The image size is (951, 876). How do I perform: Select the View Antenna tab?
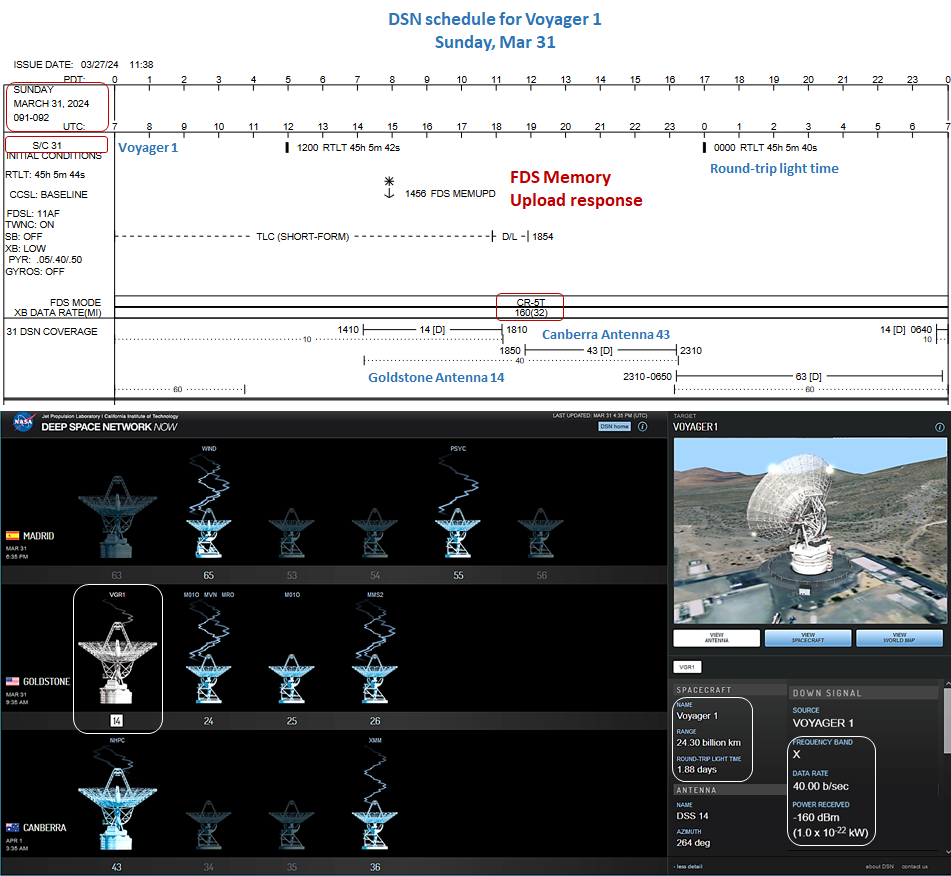pyautogui.click(x=715, y=638)
